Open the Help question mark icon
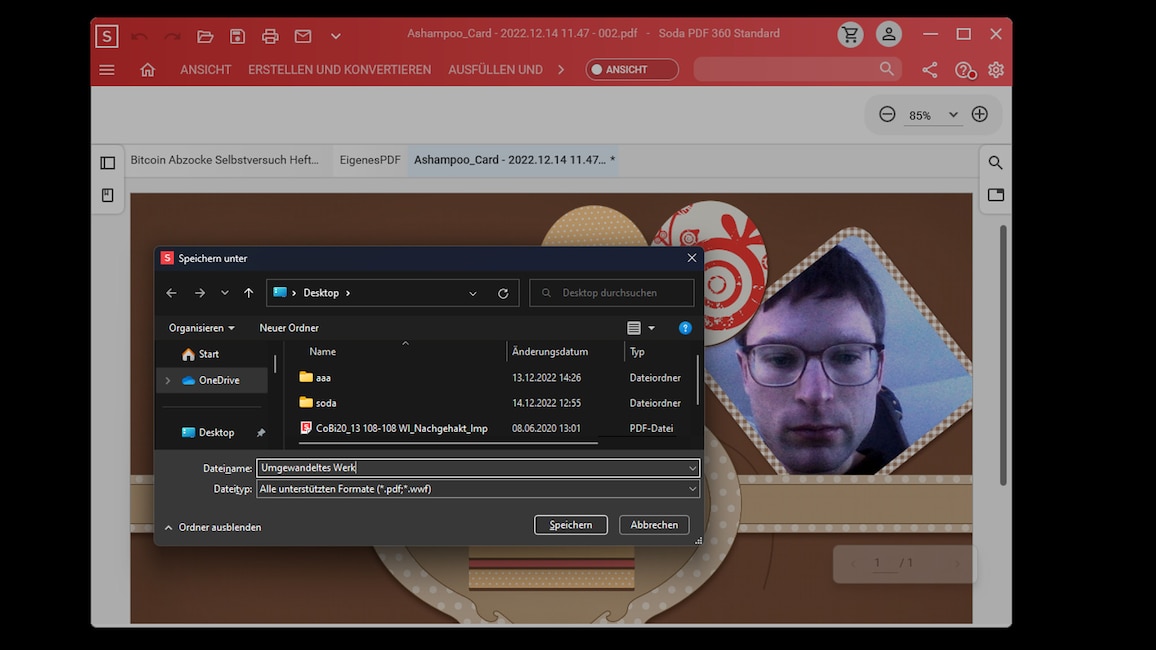This screenshot has height=650, width=1156. pos(964,70)
